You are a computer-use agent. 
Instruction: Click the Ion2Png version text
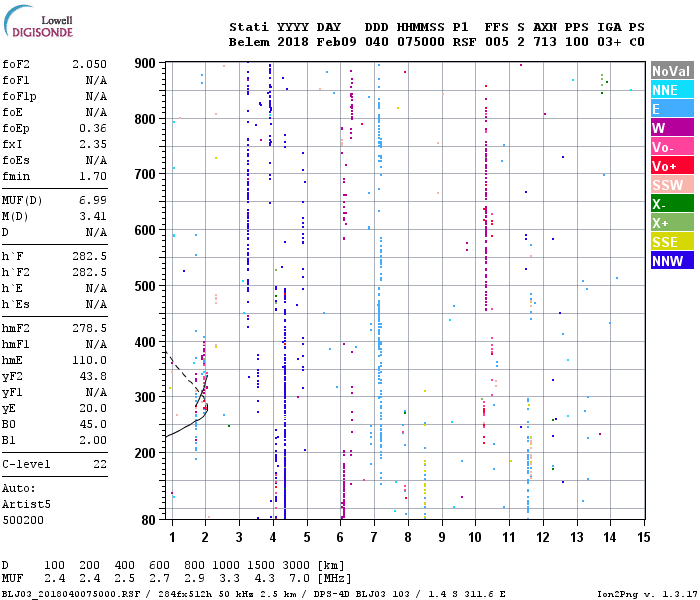646,594
